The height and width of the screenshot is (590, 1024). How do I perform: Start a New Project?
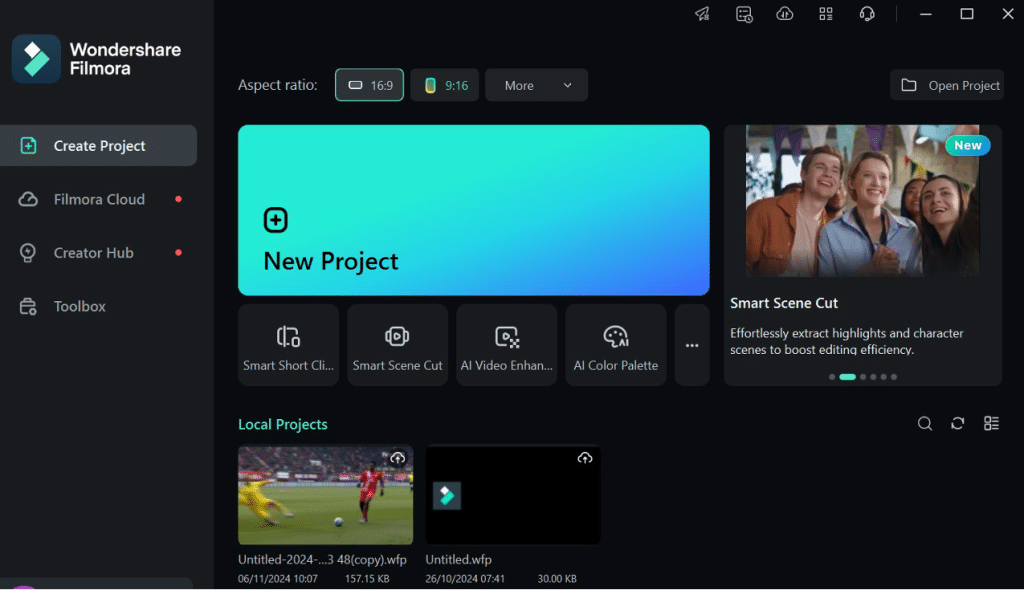click(473, 210)
